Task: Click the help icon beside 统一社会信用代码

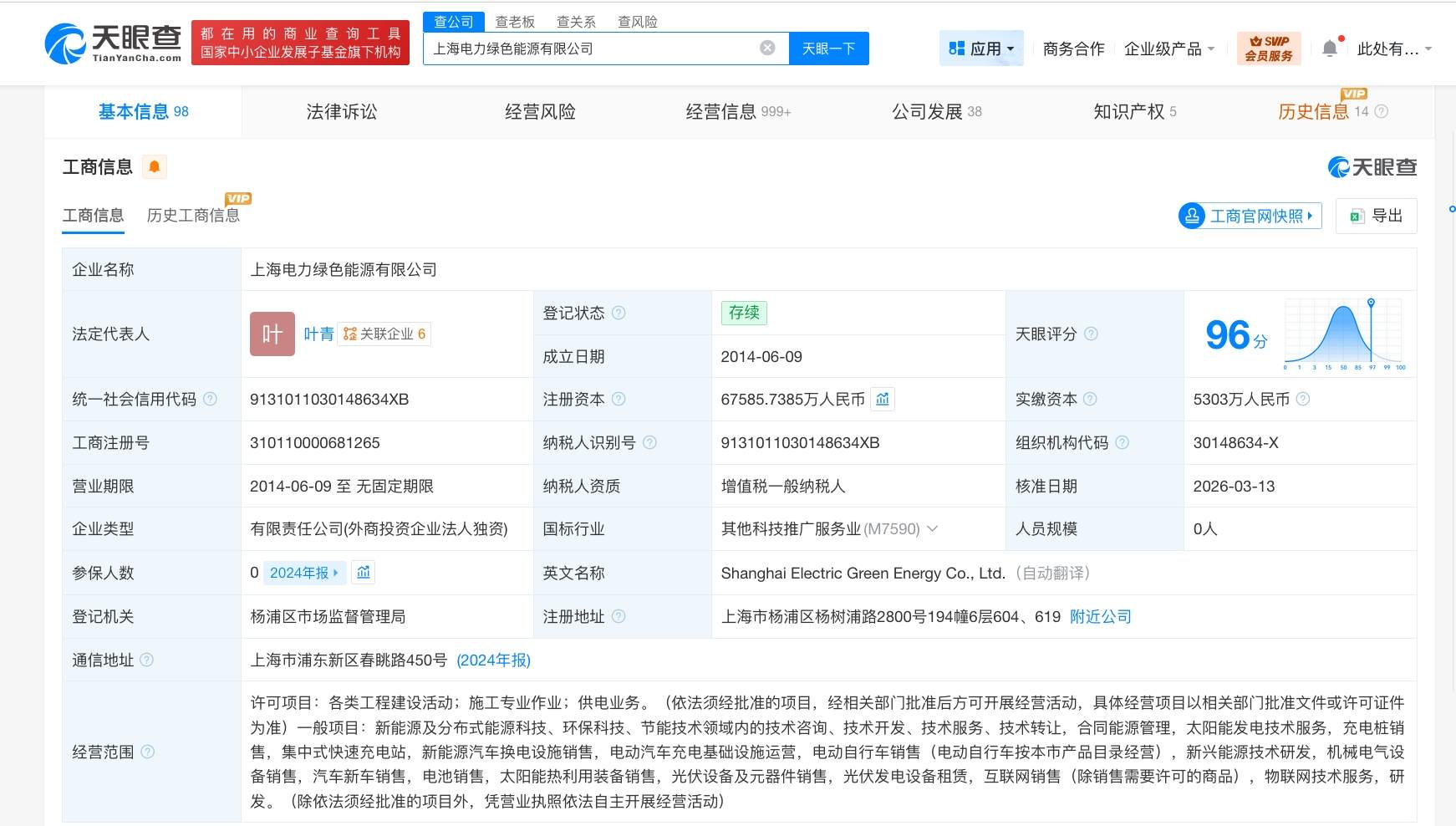Action: (x=211, y=400)
